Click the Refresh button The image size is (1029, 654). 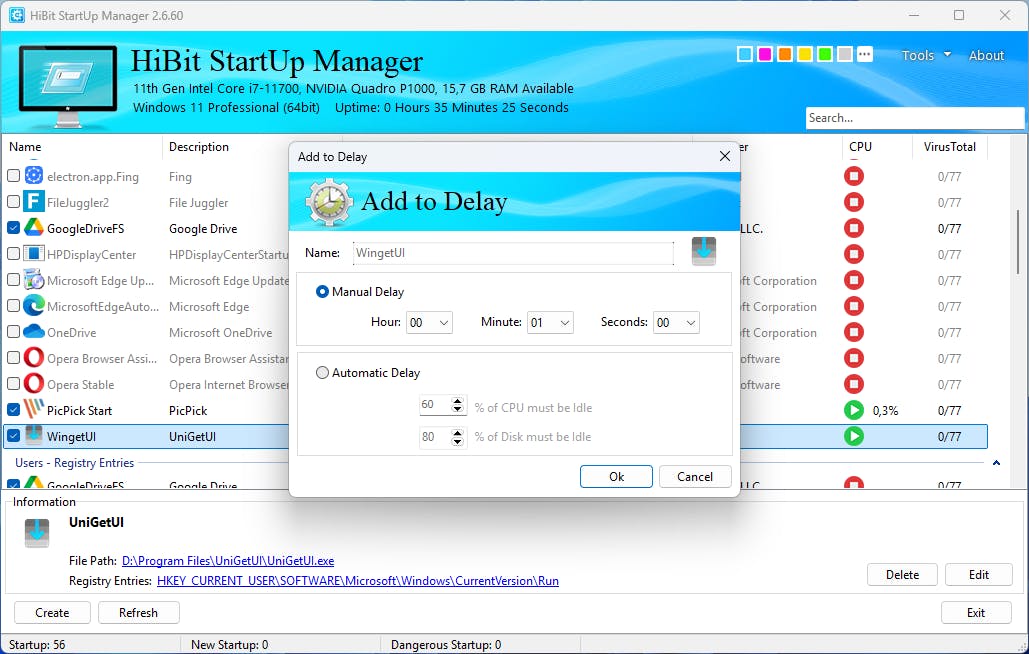(x=138, y=613)
